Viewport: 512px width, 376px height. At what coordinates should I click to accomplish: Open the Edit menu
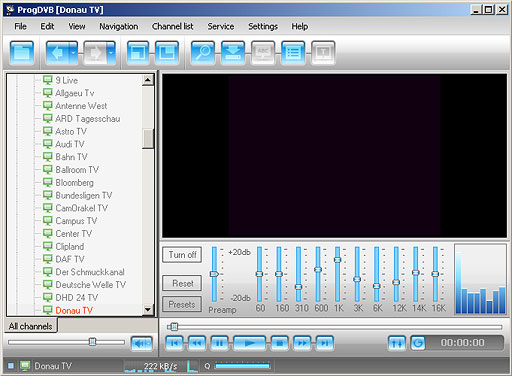click(47, 26)
